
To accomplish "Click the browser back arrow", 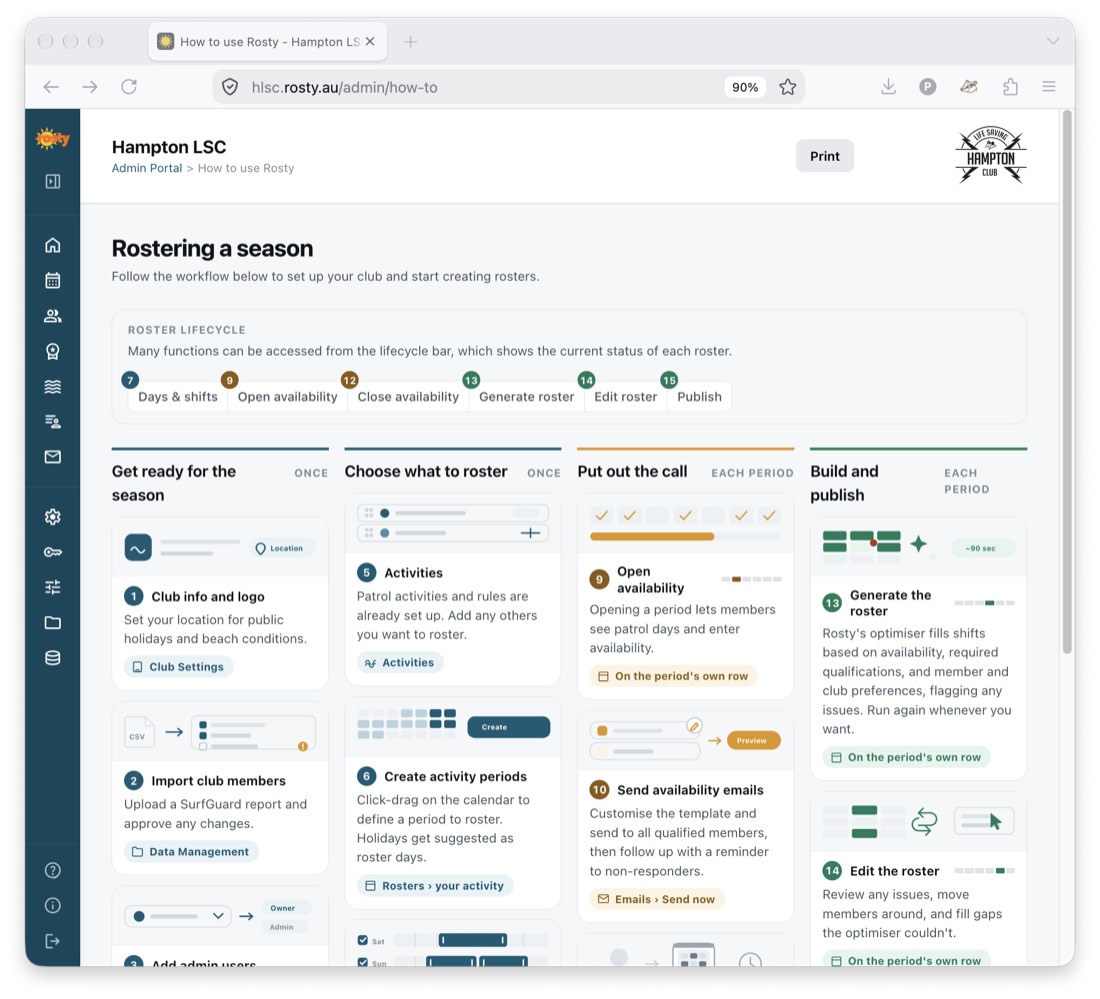I will coord(51,87).
